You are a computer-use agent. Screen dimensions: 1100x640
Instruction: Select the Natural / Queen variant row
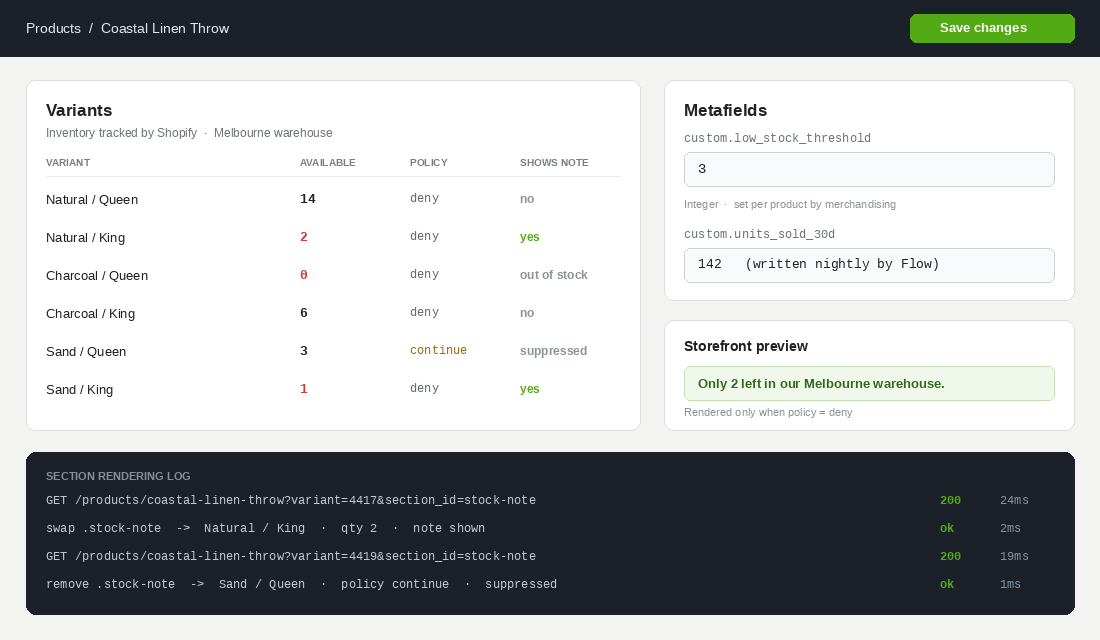pyautogui.click(x=333, y=199)
